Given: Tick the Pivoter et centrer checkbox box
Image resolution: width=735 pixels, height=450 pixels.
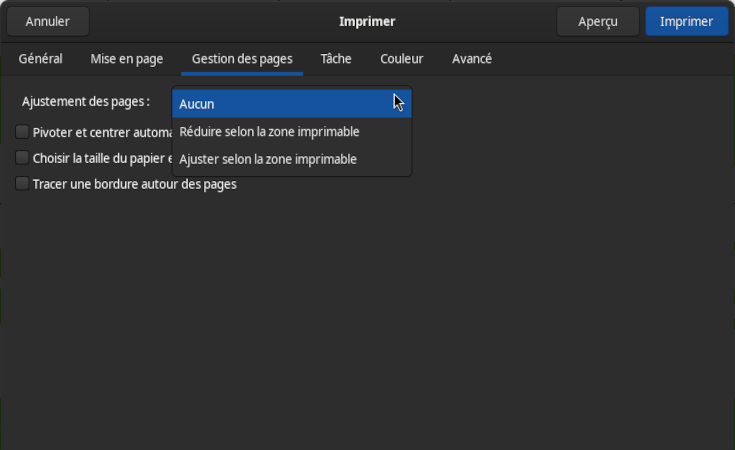Looking at the screenshot, I should pyautogui.click(x=22, y=132).
